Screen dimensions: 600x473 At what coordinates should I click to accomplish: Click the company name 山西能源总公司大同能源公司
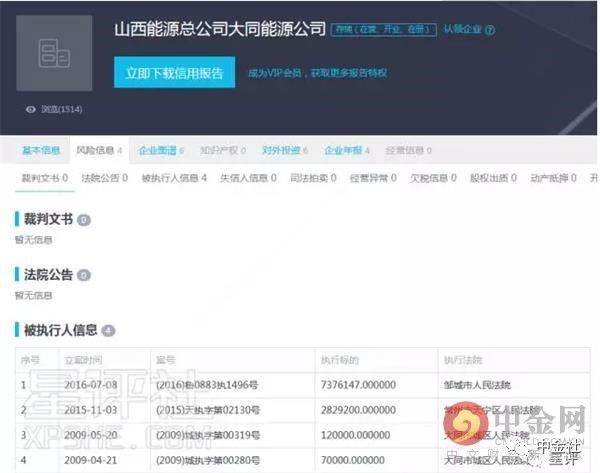coord(220,29)
